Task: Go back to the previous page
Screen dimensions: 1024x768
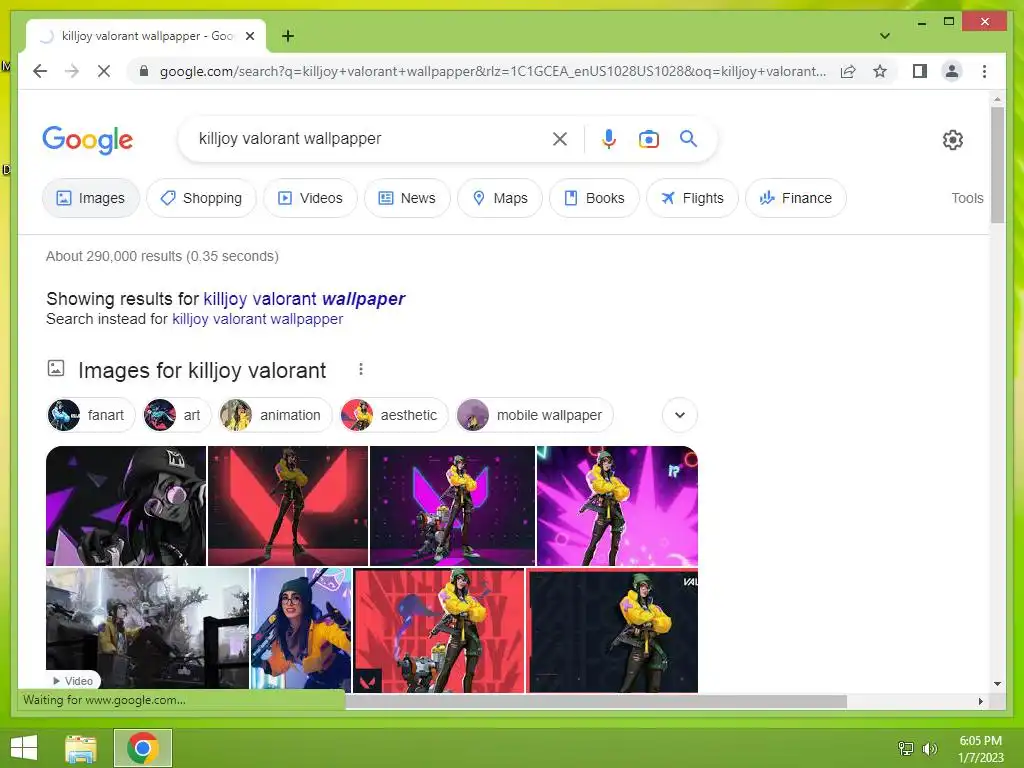Action: pyautogui.click(x=40, y=71)
